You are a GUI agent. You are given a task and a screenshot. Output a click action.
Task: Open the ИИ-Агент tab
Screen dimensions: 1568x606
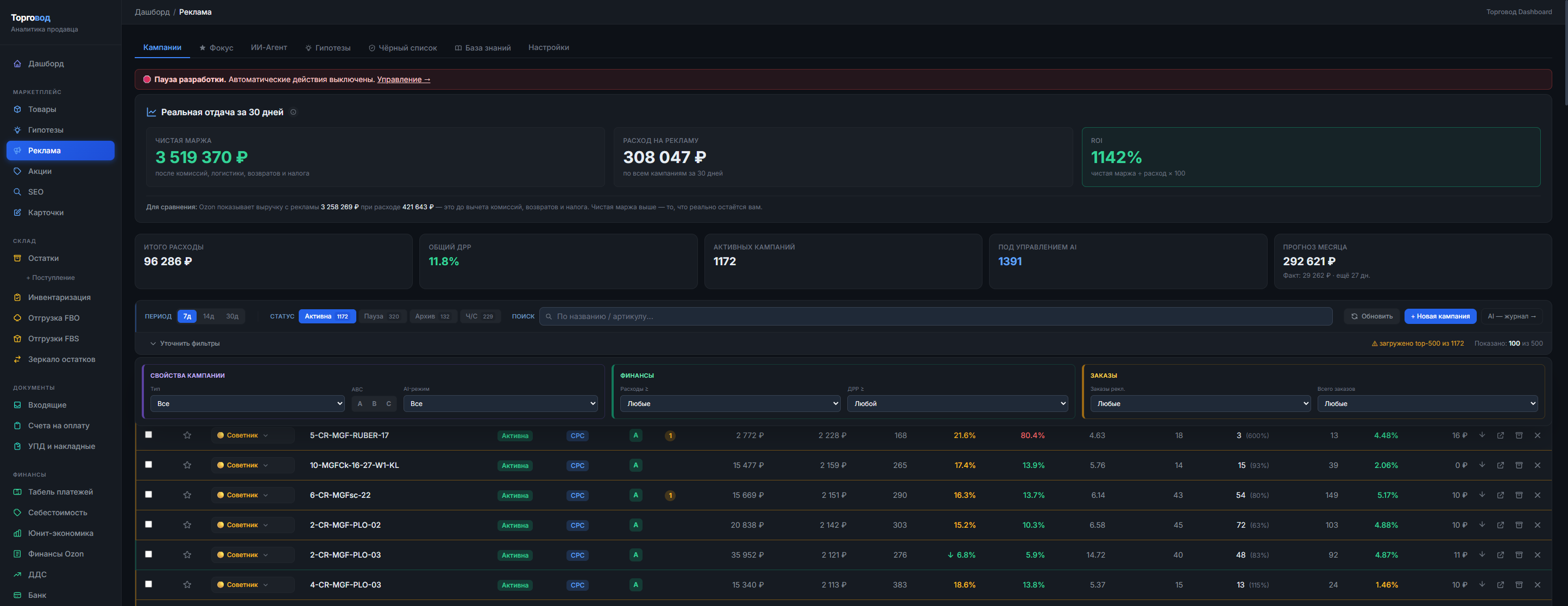click(x=269, y=47)
